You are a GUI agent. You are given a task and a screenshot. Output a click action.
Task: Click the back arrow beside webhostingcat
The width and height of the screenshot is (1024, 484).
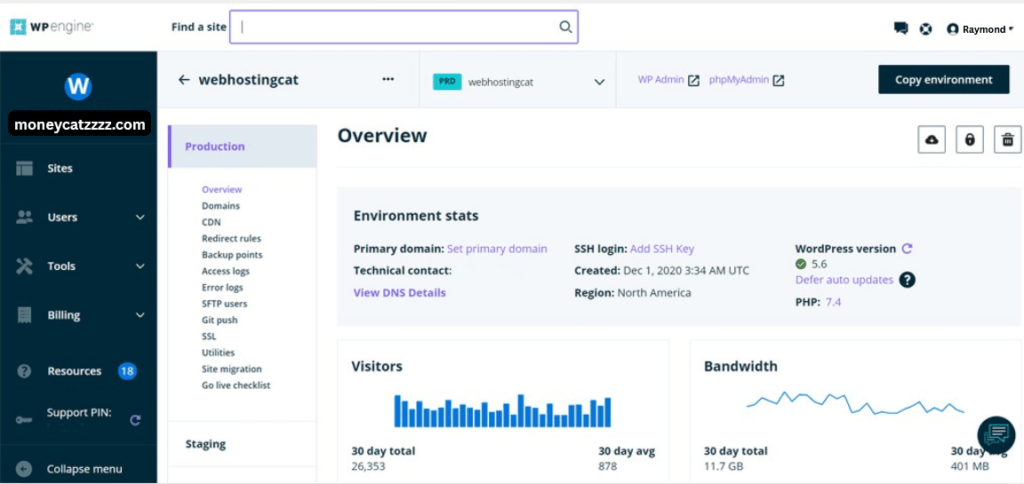184,80
